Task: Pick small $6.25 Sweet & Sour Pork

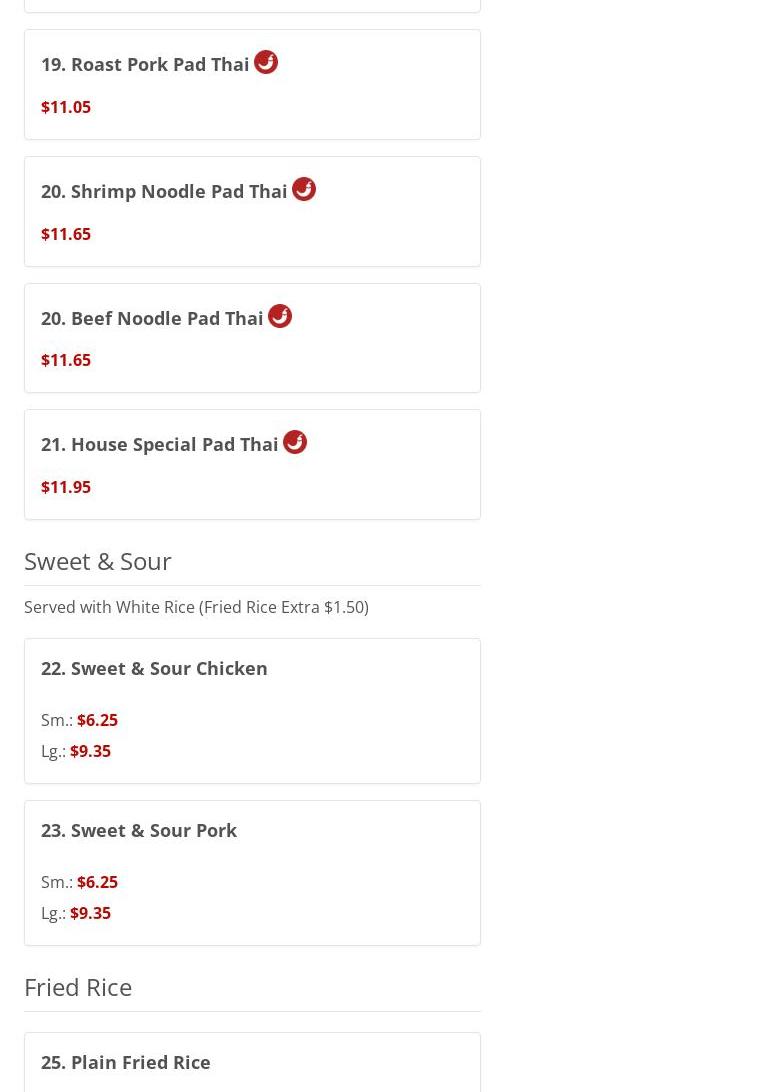Action: [97, 882]
